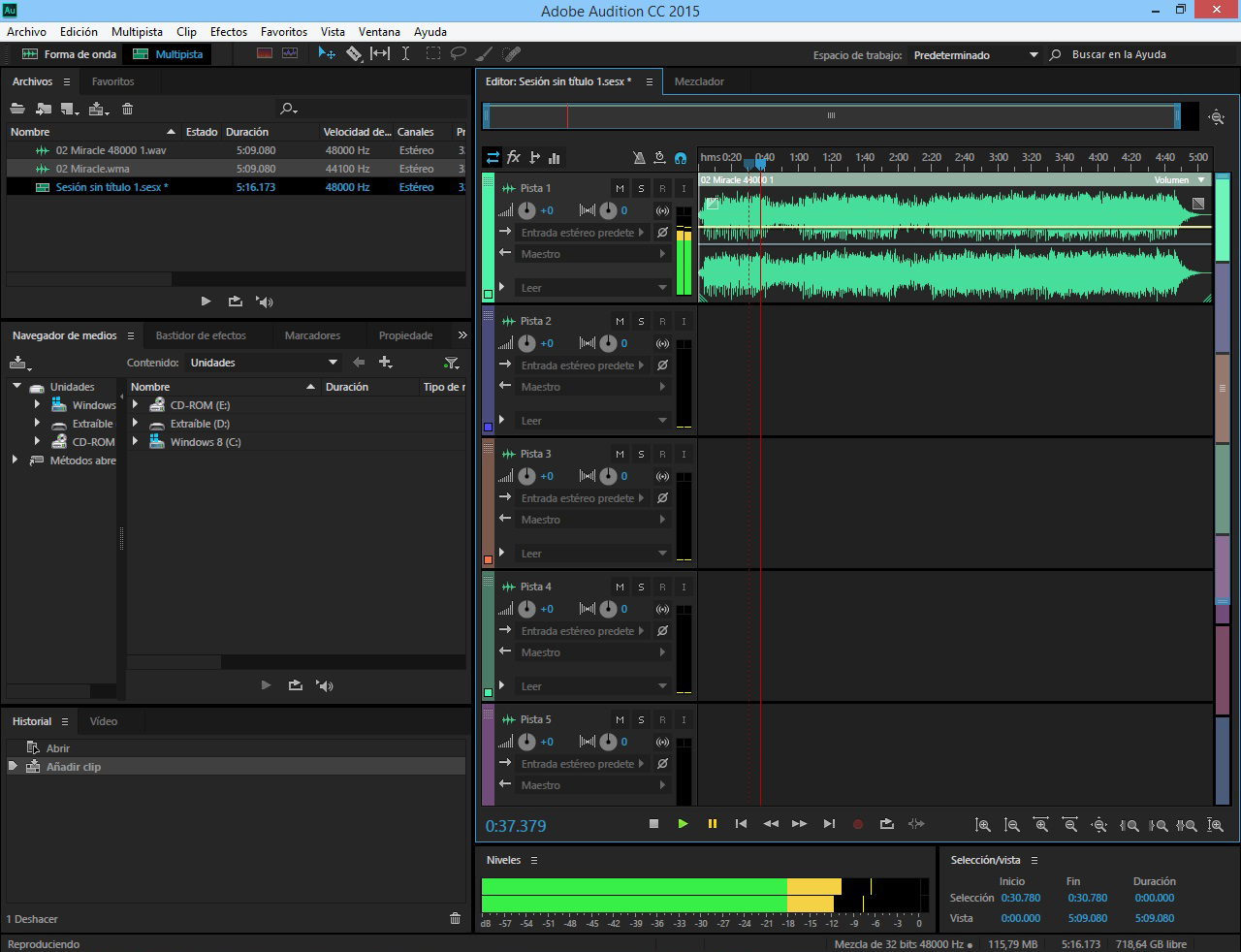The image size is (1241, 952).
Task: Adjust the volume knob on Pista 2
Action: [x=528, y=343]
